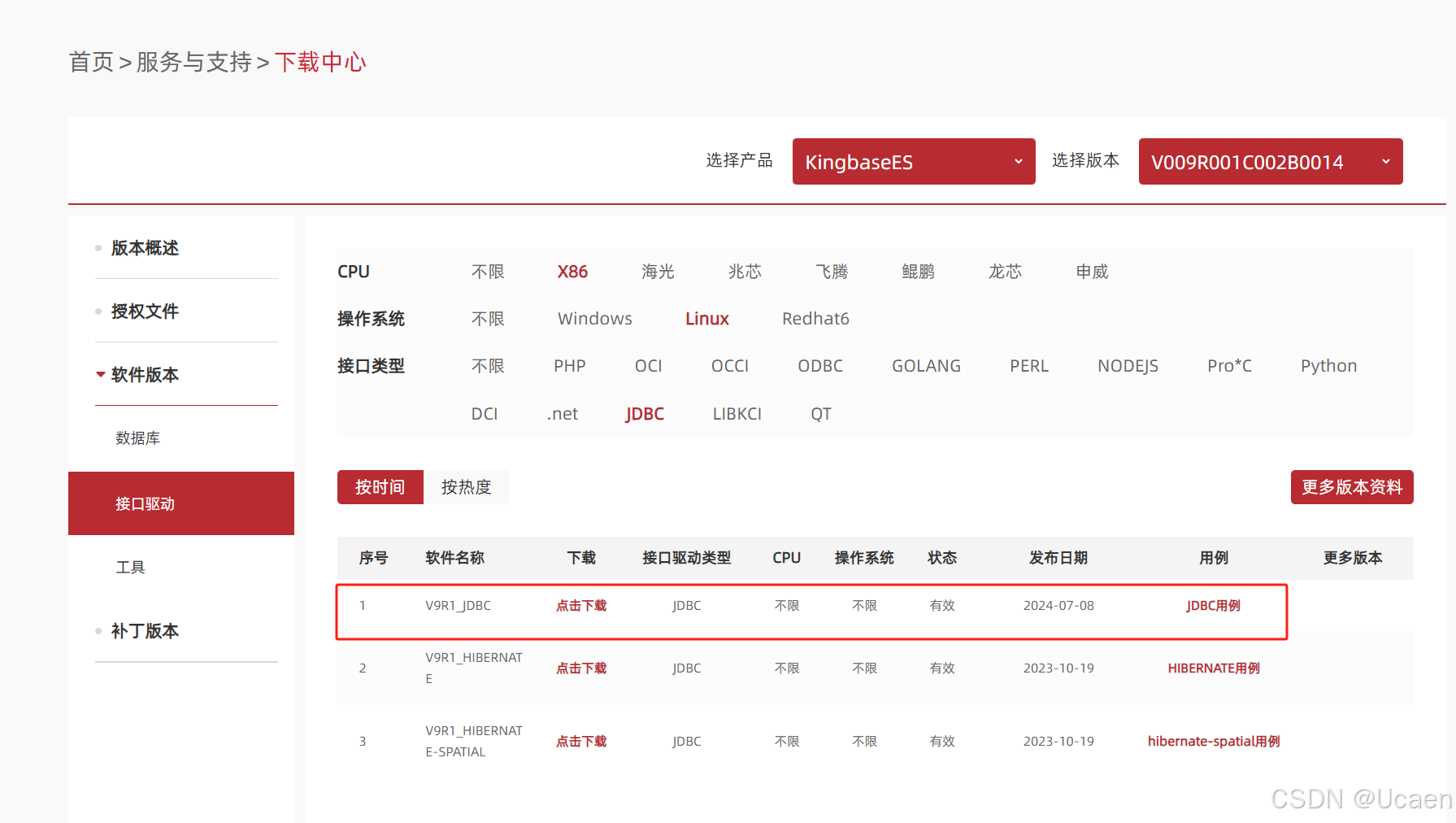This screenshot has height=823, width=1456.
Task: Click the 更多版本 column header
Action: click(x=1352, y=558)
